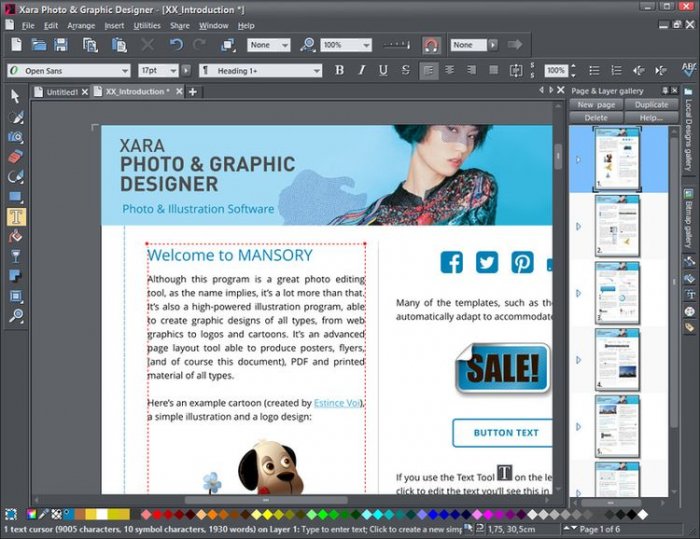Click the Undo arrow icon
Image resolution: width=700 pixels, height=539 pixels.
(176, 45)
